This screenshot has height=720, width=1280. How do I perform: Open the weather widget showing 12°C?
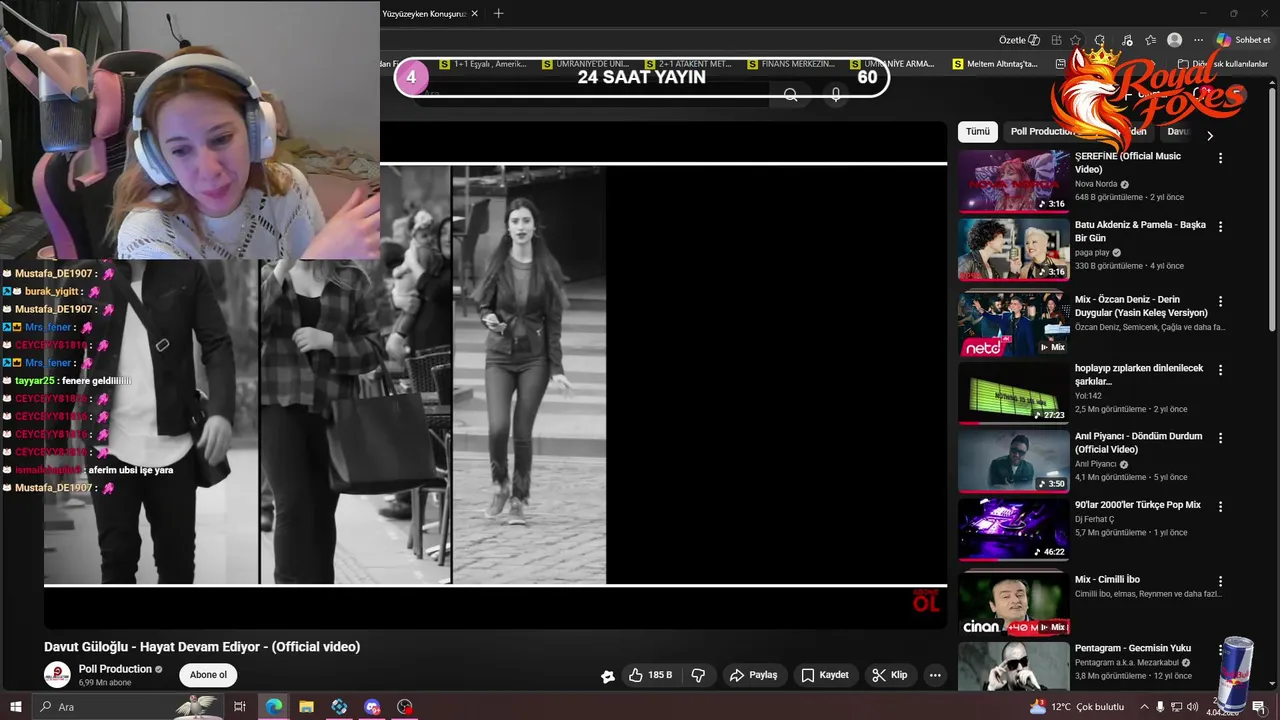(x=1076, y=707)
